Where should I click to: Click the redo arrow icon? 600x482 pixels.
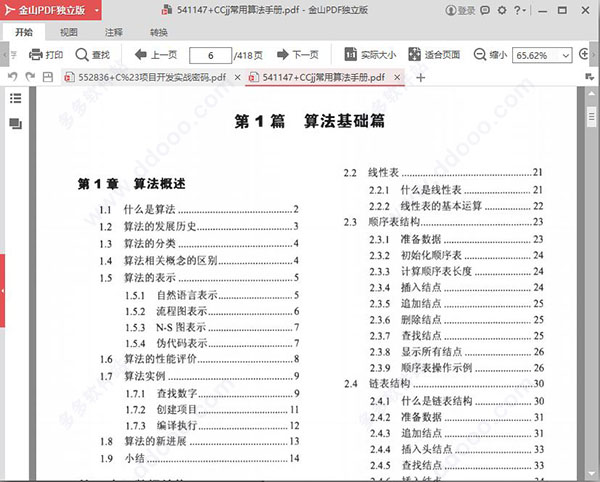click(30, 77)
